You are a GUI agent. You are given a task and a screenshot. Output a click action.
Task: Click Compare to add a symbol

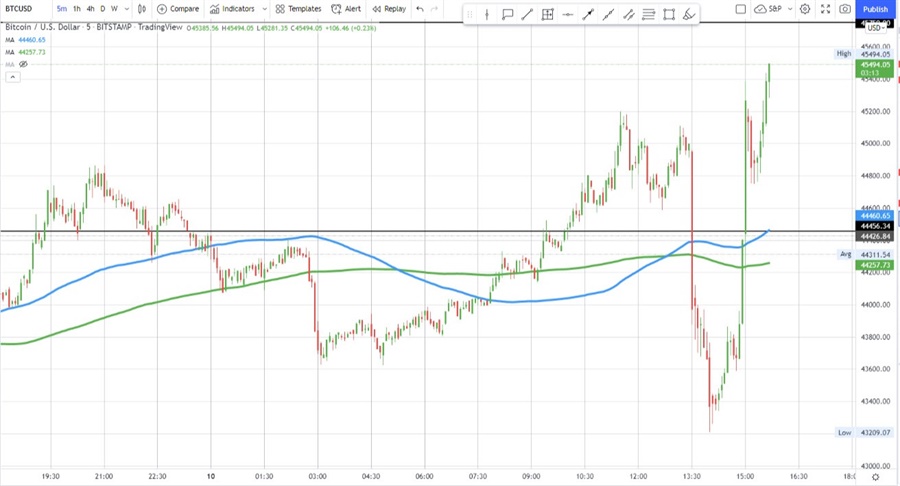[x=178, y=9]
